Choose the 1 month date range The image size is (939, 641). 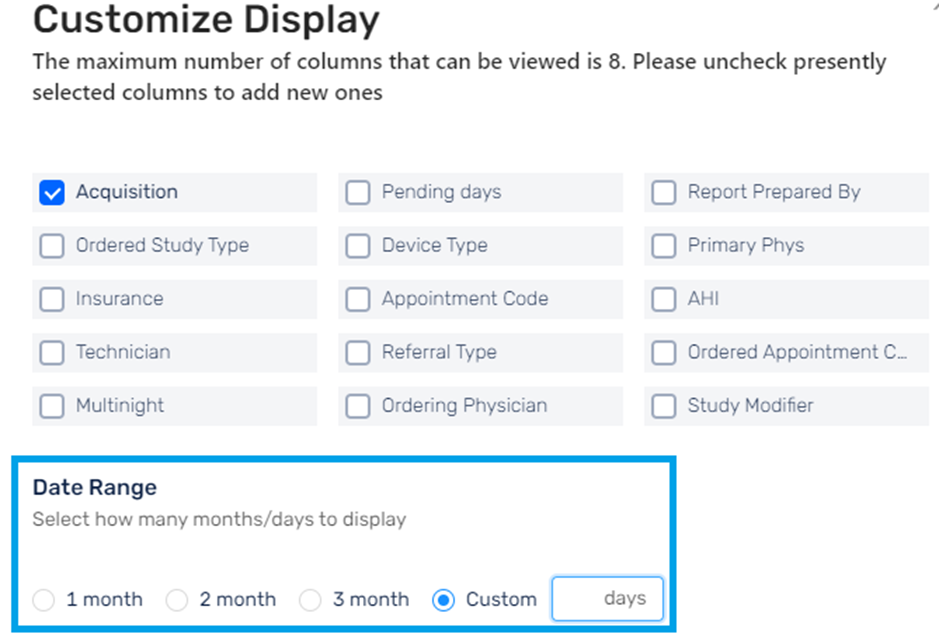(x=44, y=600)
